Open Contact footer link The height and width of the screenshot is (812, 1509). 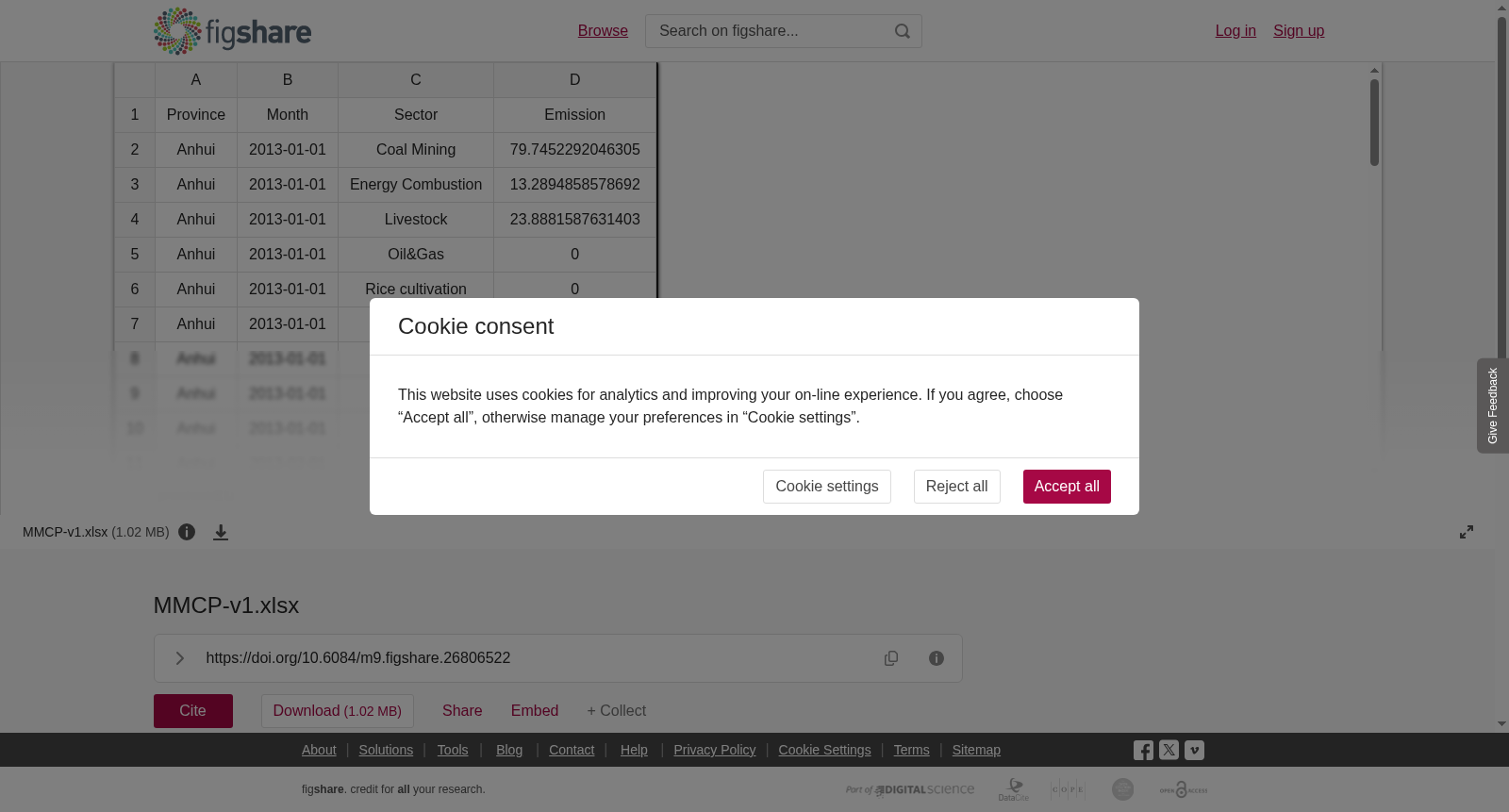point(572,750)
